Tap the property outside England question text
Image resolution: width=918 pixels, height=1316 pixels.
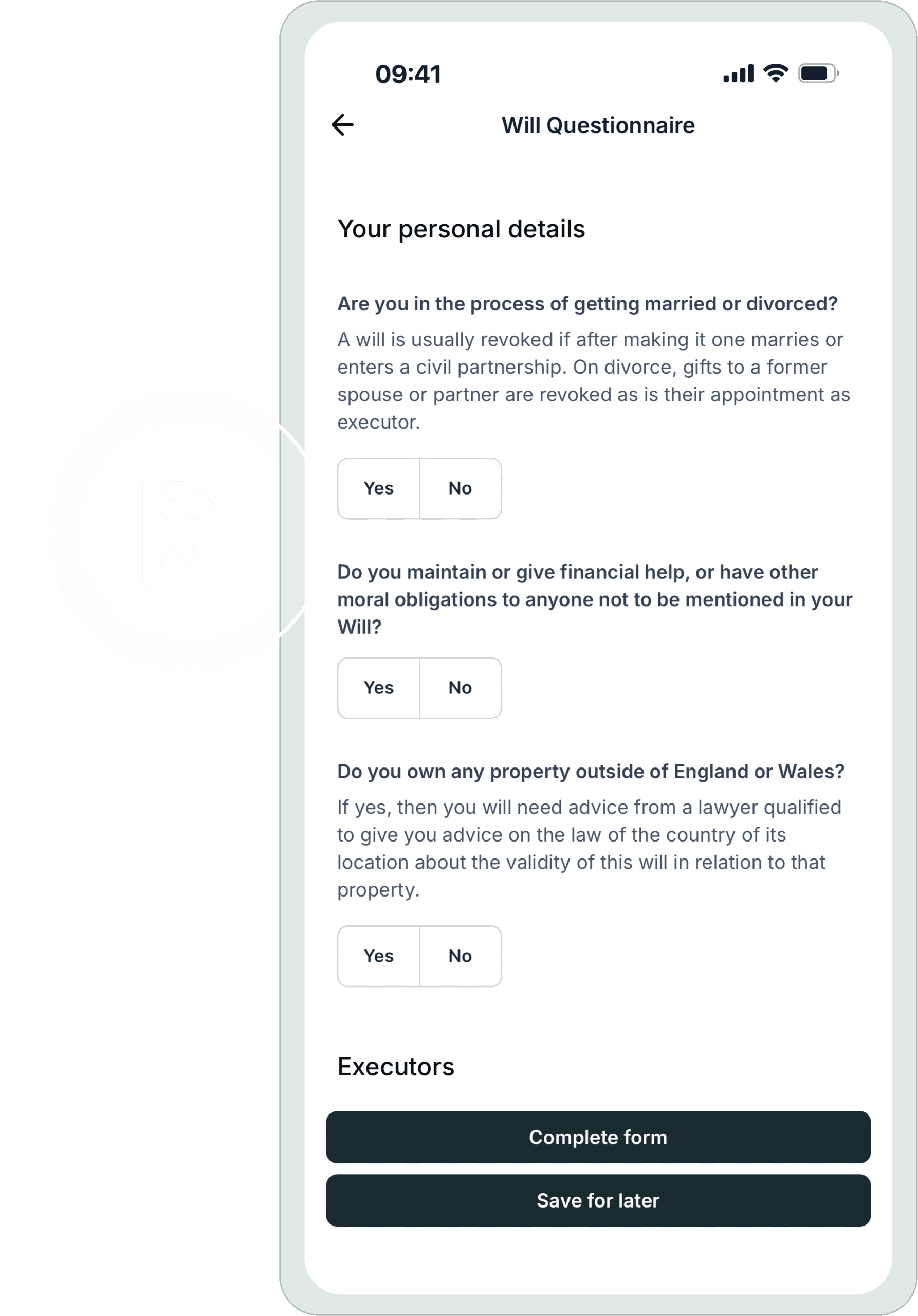point(591,772)
